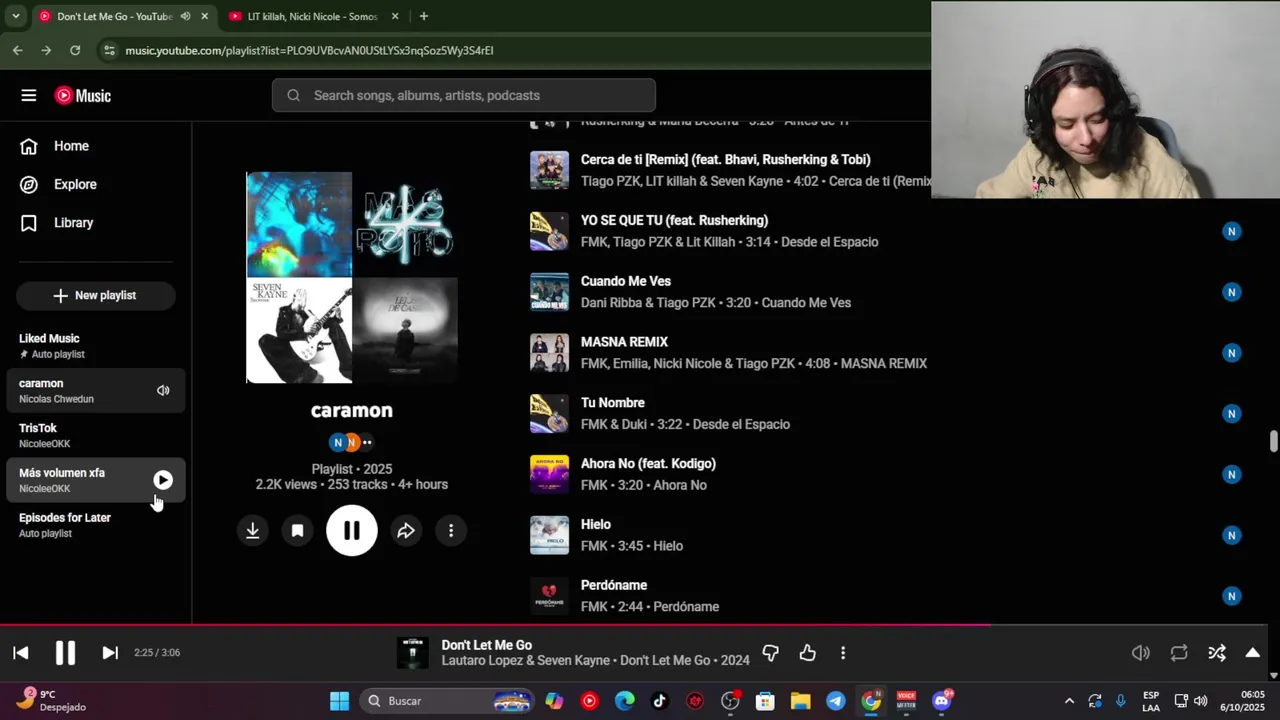Image resolution: width=1280 pixels, height=720 pixels.
Task: Click contributor avatar on Tu Nombre row
Action: click(1232, 414)
